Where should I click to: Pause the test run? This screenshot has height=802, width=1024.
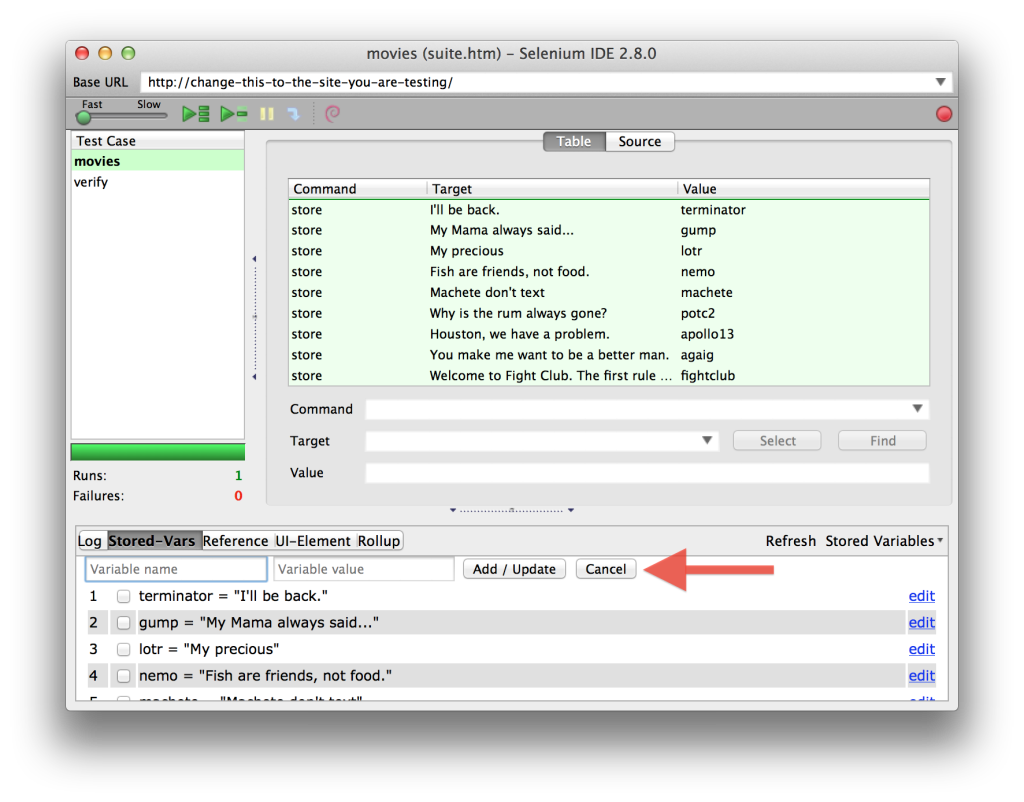point(266,114)
